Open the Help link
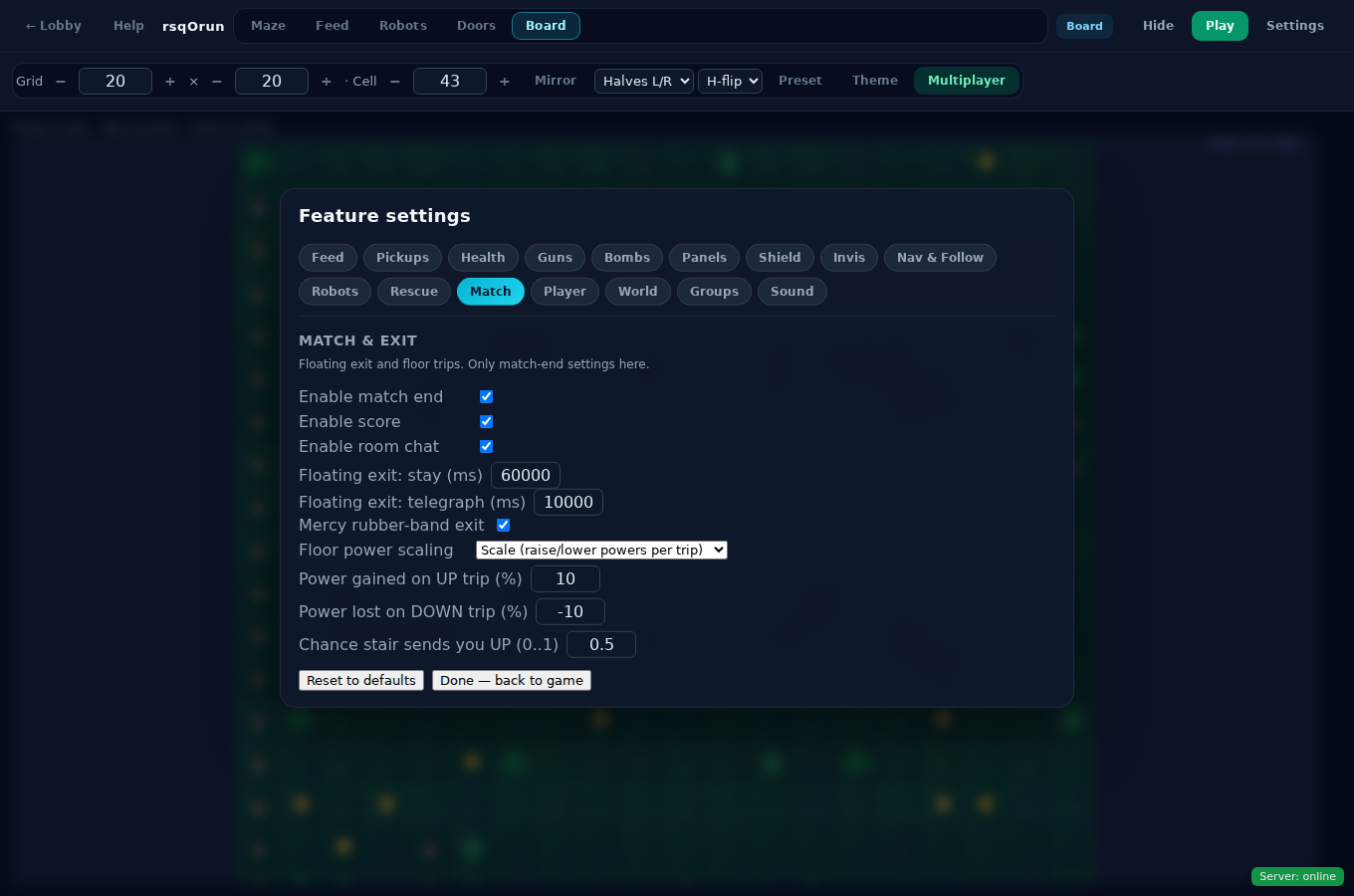 coord(128,26)
